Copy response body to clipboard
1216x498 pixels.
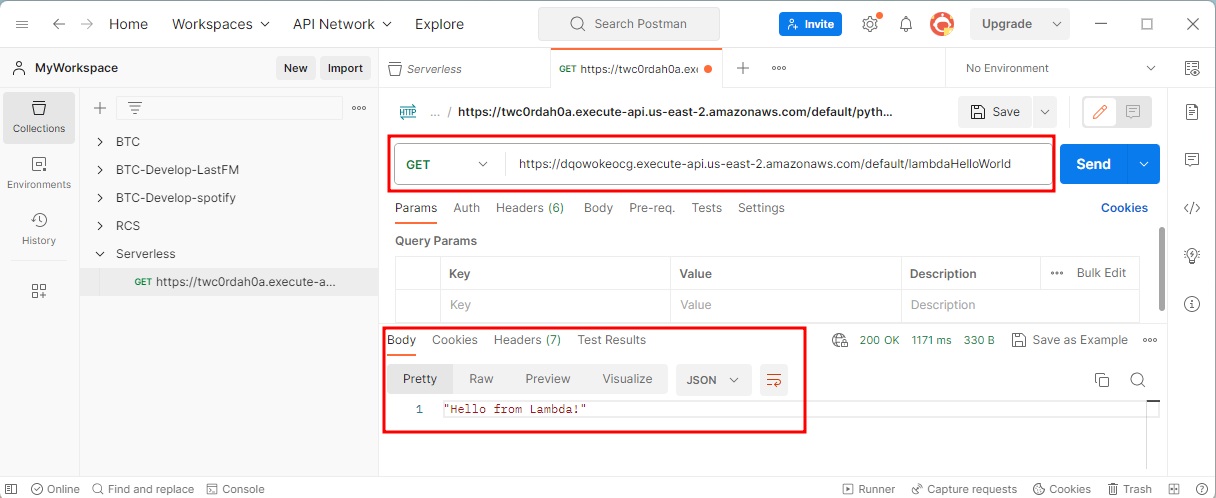[x=1102, y=379]
